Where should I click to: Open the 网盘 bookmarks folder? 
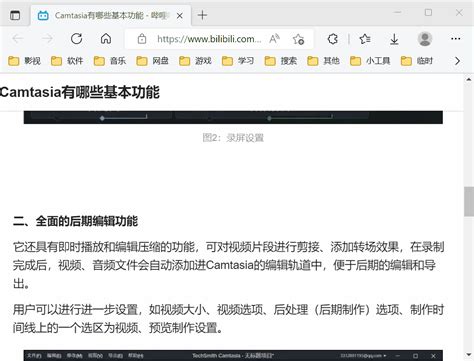pos(152,61)
